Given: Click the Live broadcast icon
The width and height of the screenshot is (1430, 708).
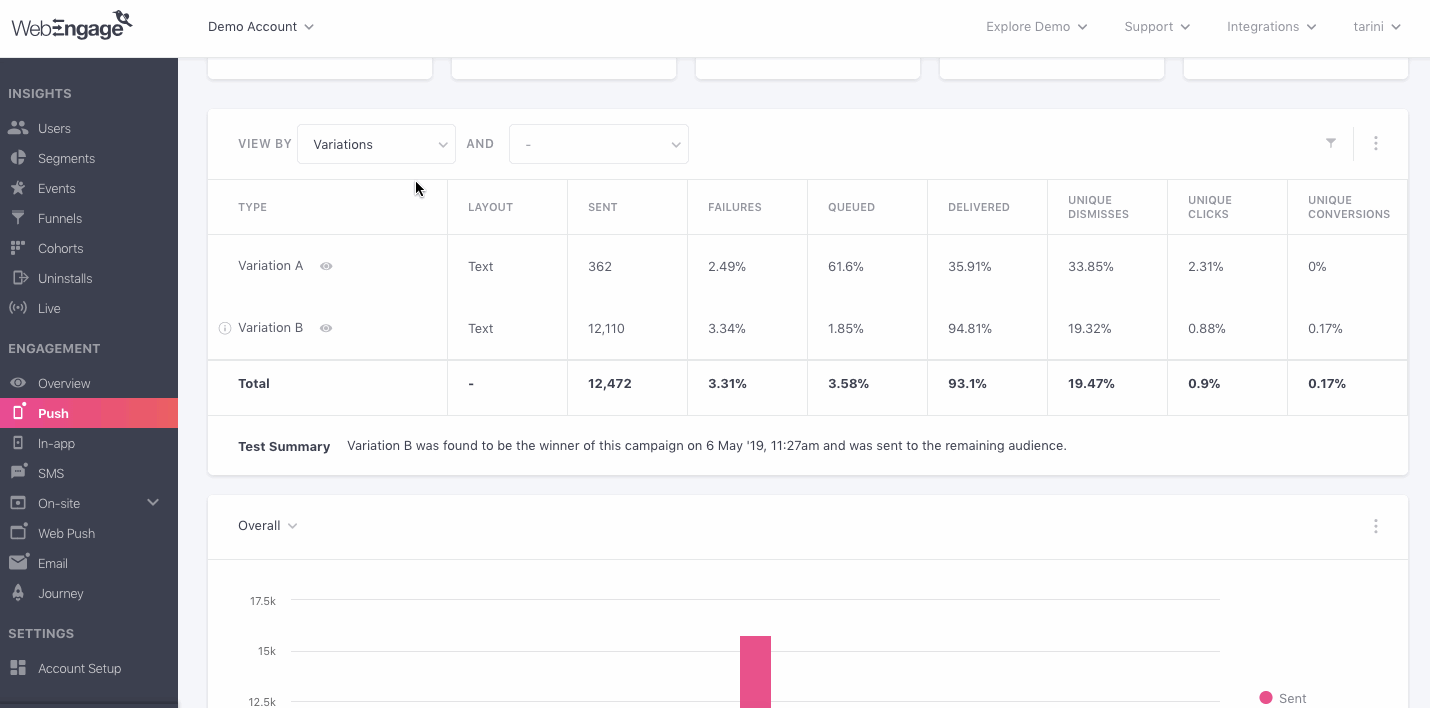Looking at the screenshot, I should [x=18, y=308].
